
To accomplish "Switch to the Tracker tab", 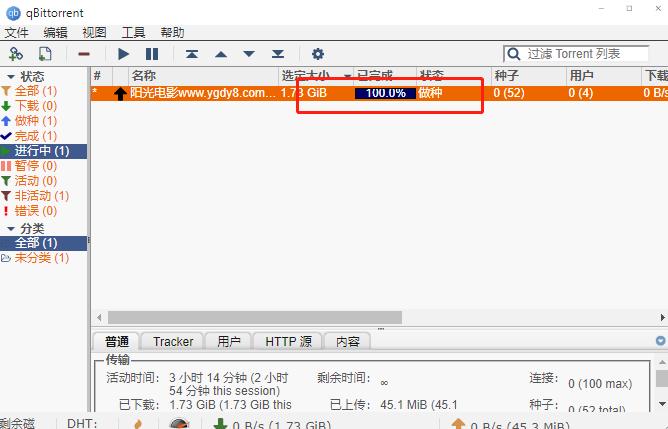I will [173, 341].
